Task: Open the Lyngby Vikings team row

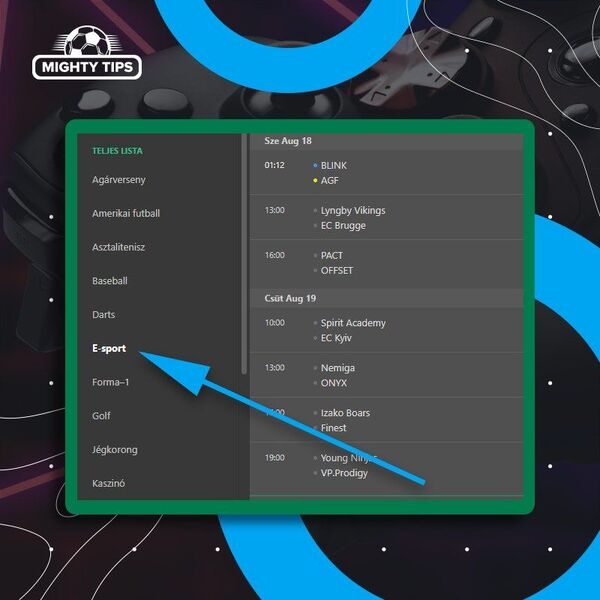Action: tap(353, 210)
